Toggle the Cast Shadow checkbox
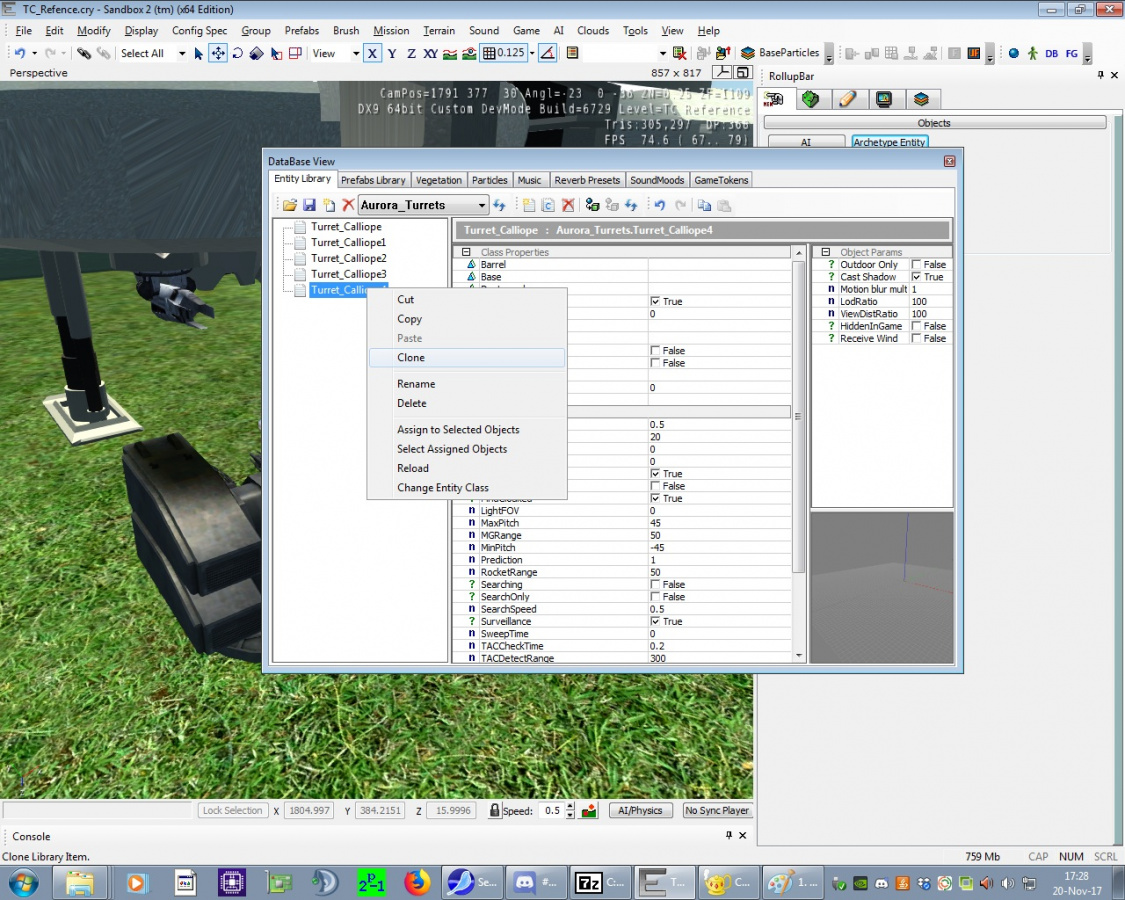This screenshot has height=900, width=1125. (x=917, y=277)
